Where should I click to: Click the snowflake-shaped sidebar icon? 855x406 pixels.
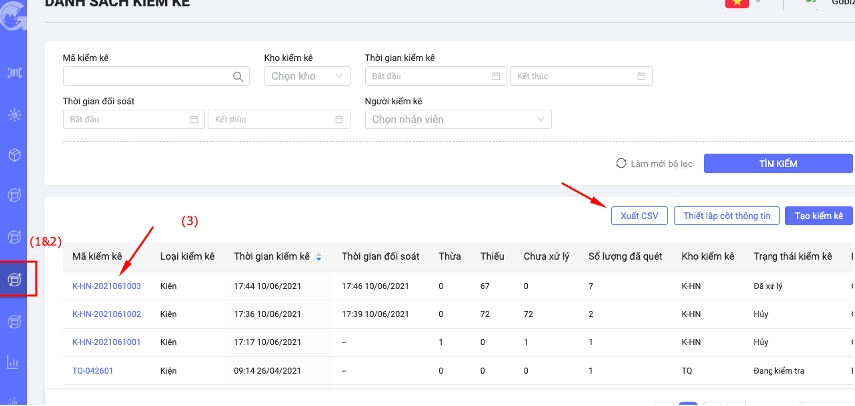coord(14,114)
